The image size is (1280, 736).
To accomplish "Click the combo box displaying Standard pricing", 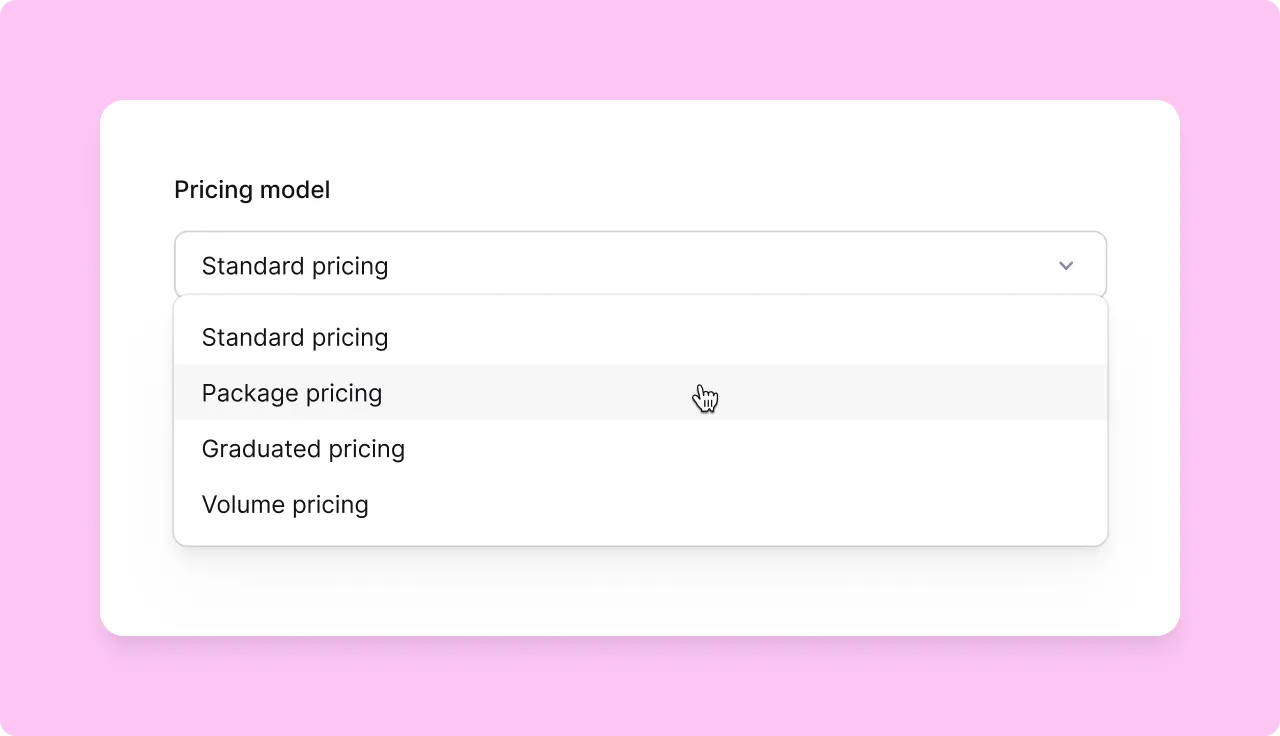I will 640,265.
